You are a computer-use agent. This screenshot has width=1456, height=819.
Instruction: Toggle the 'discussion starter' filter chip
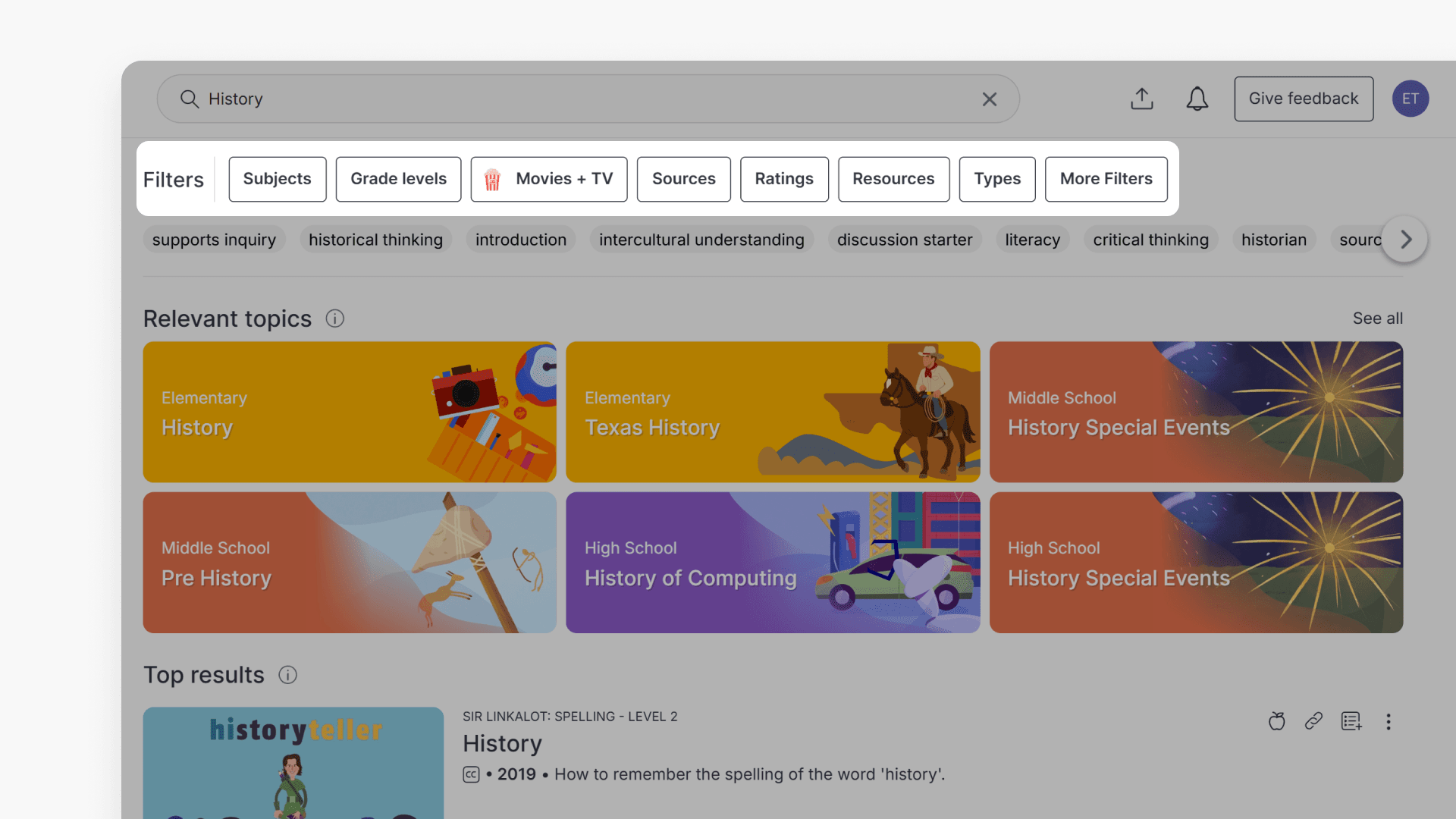(905, 239)
